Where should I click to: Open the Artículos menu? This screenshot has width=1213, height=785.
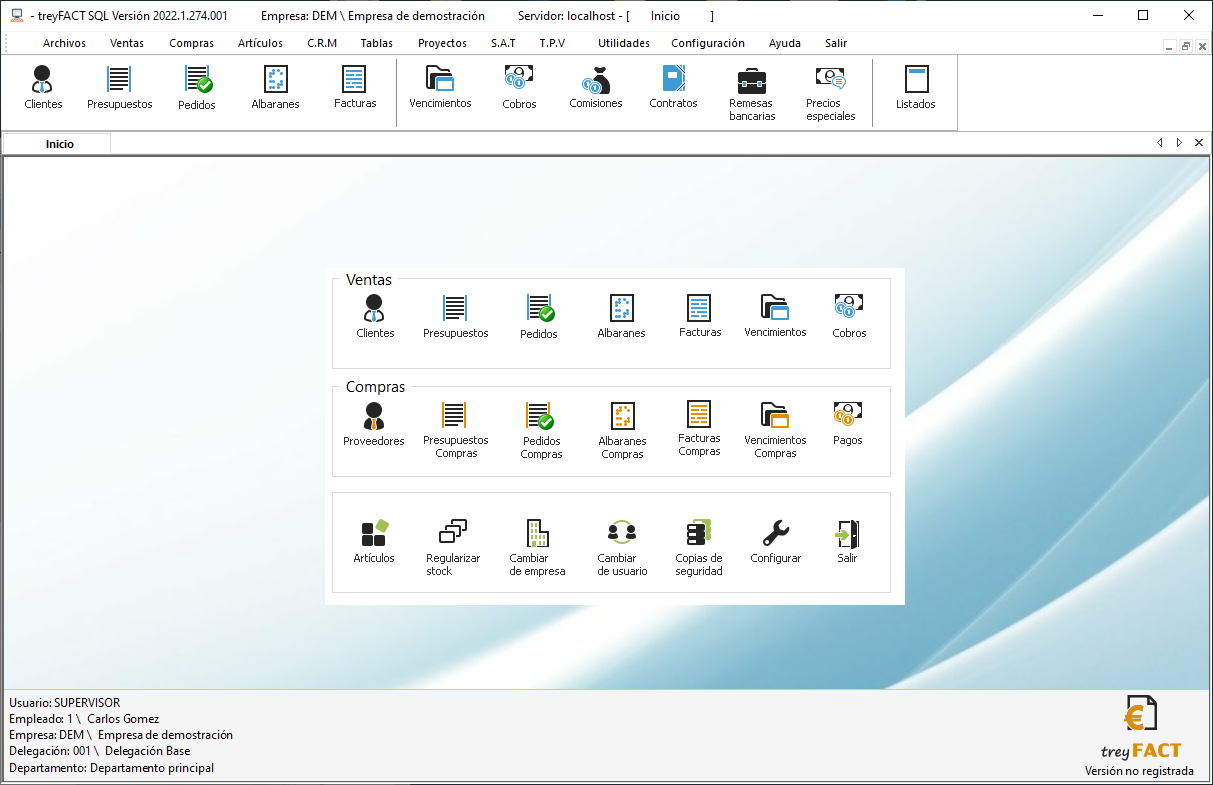(260, 43)
